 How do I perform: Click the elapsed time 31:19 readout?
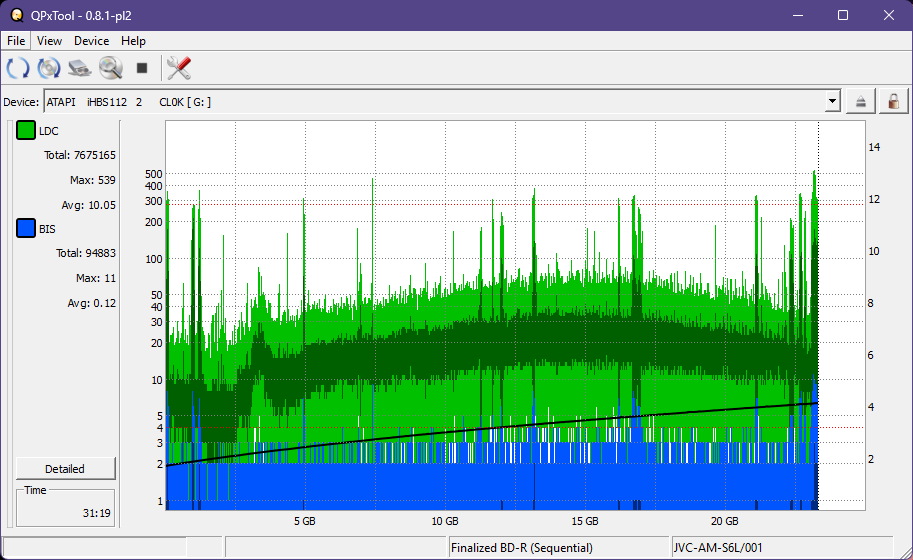tap(96, 513)
